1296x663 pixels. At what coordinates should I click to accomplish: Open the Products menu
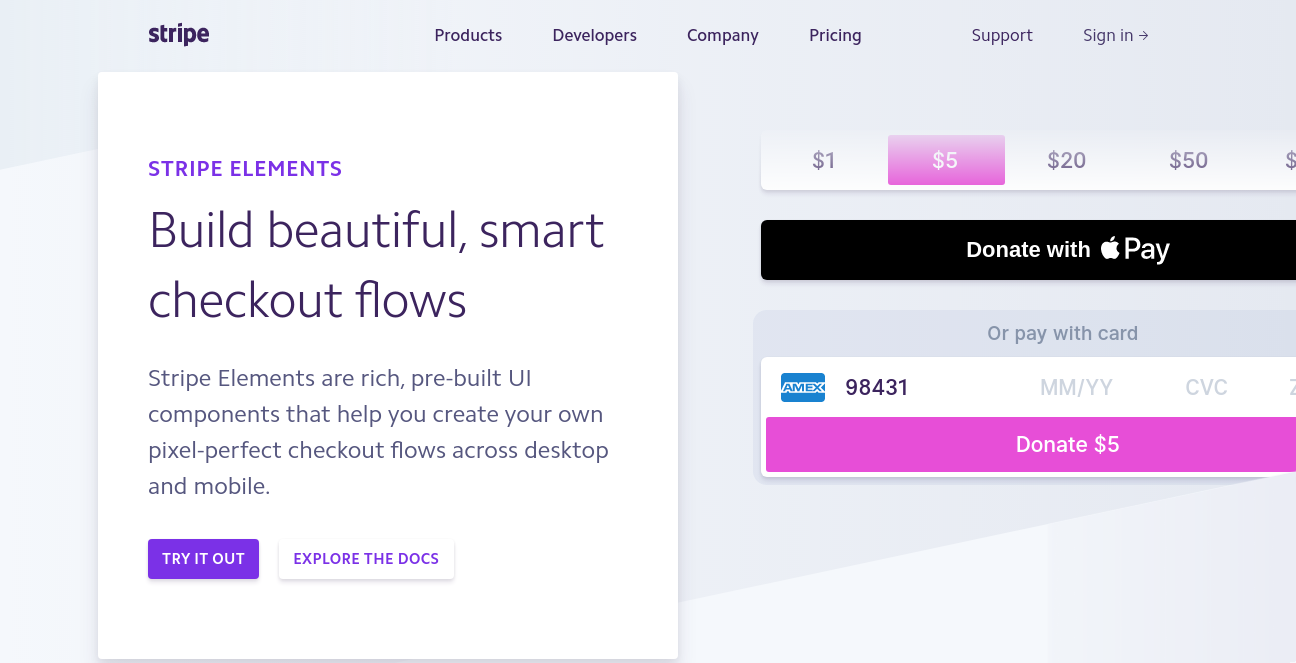coord(468,35)
